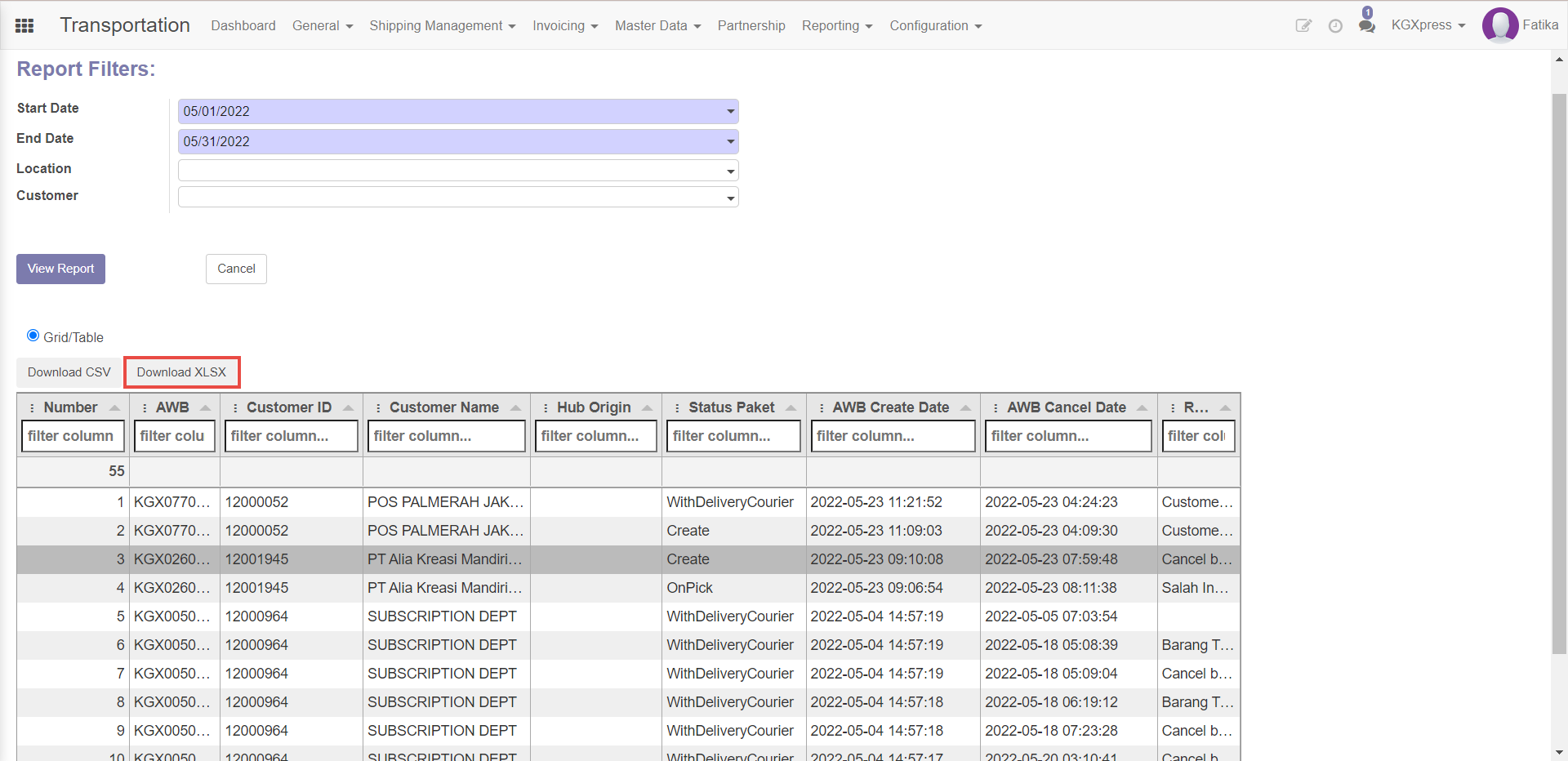Viewport: 1568px width, 761px height.
Task: Click Download XLSX button
Action: pyautogui.click(x=181, y=372)
